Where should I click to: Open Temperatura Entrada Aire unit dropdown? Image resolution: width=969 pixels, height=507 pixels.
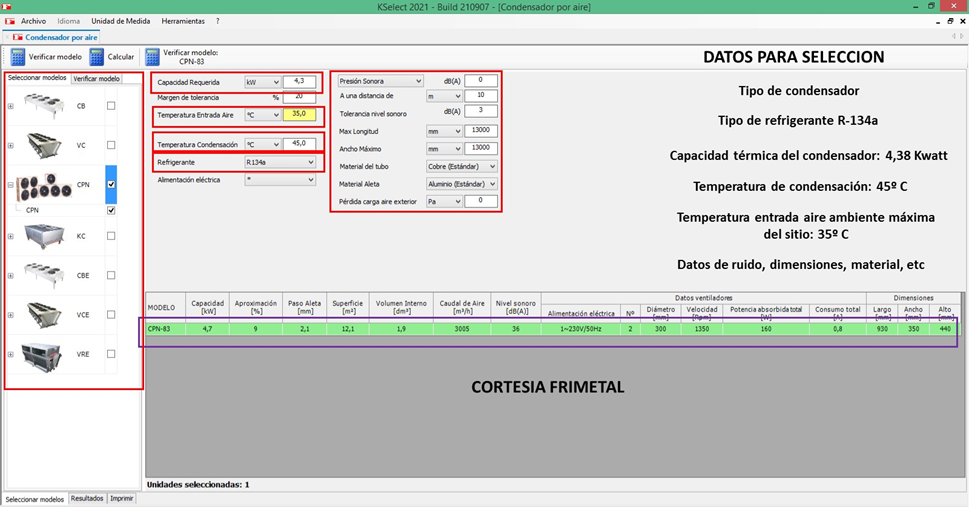click(x=263, y=115)
